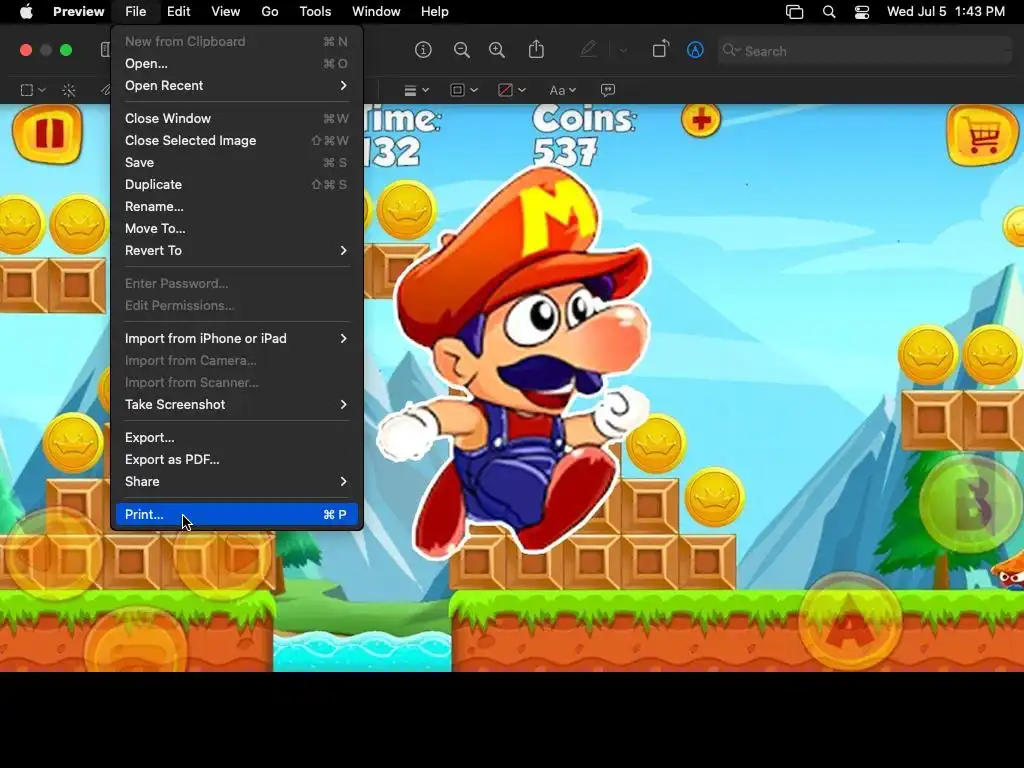The image size is (1024, 768).
Task: Open the highlight options dropdown arrow
Action: pos(623,50)
